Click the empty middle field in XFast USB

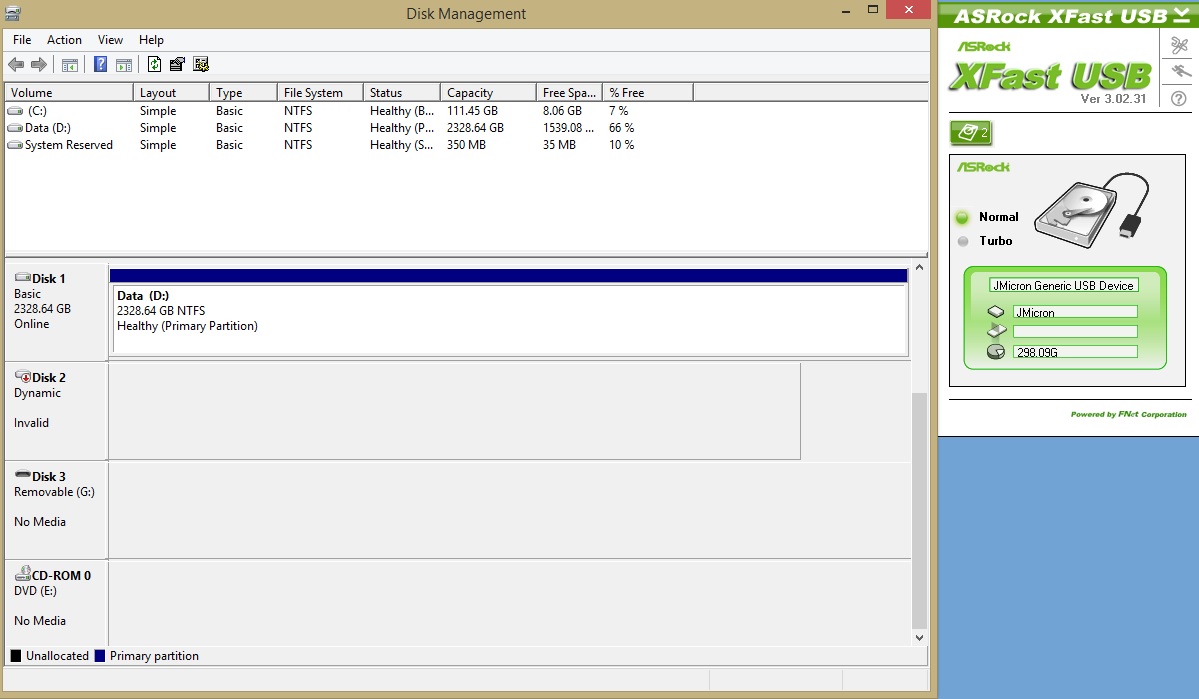1075,332
